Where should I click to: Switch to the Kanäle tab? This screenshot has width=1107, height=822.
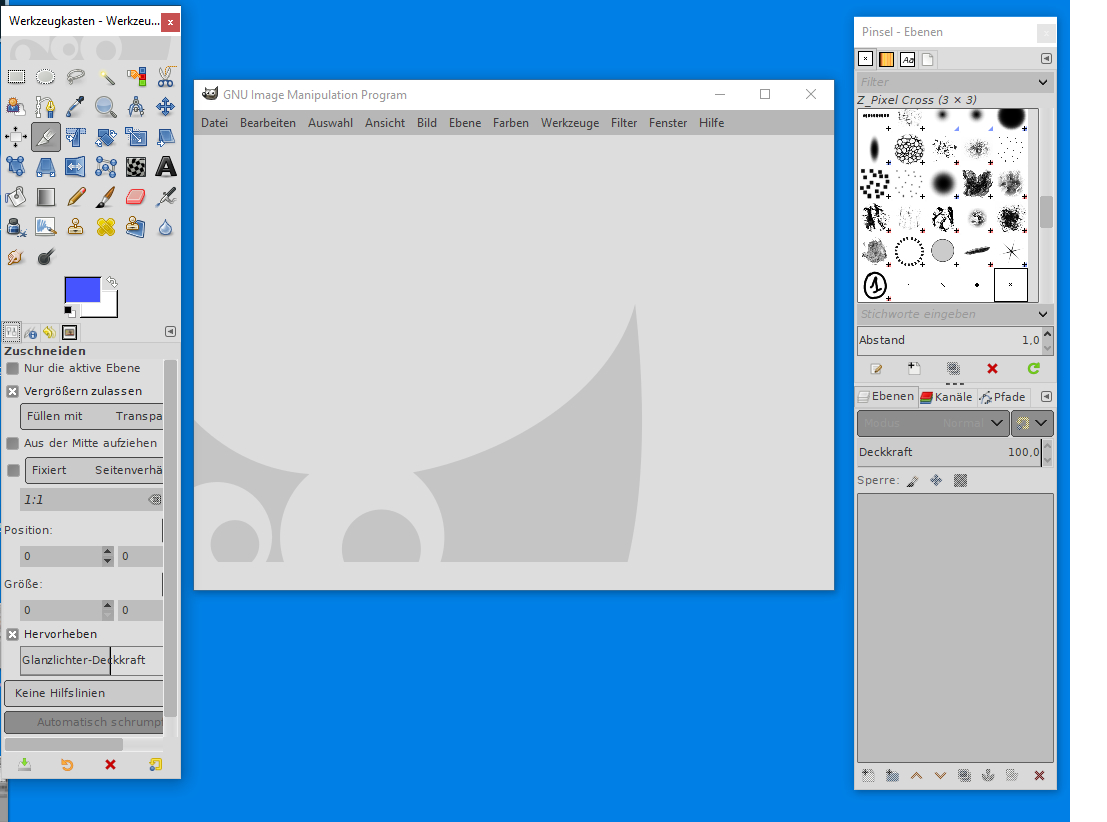point(946,397)
